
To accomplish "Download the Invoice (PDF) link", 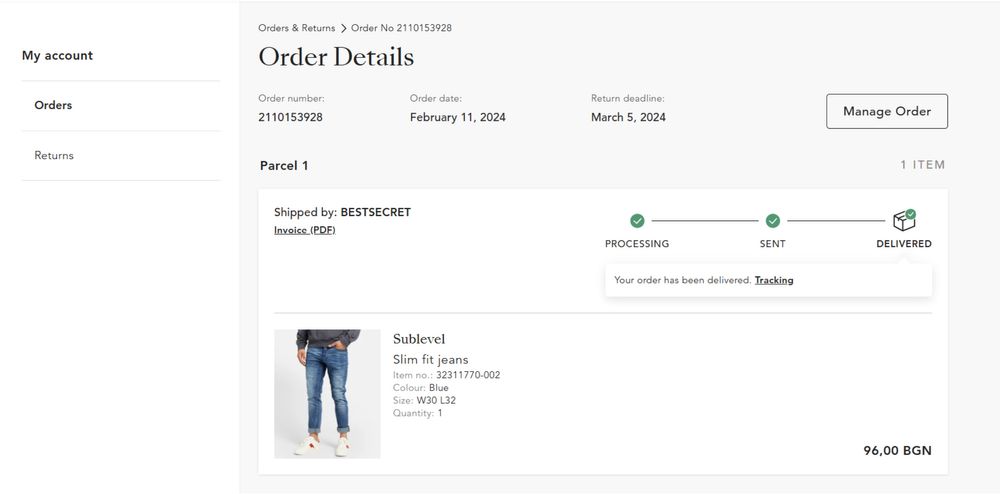I will 305,230.
